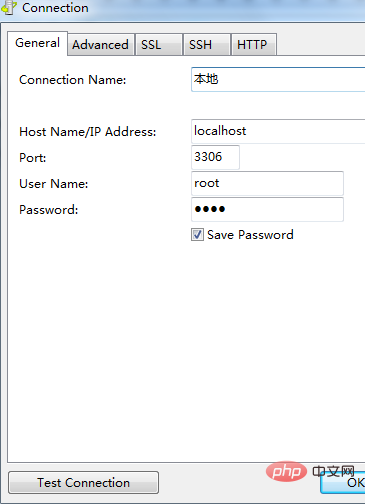Click the Connection Name input field
This screenshot has height=504, width=365.
point(278,79)
